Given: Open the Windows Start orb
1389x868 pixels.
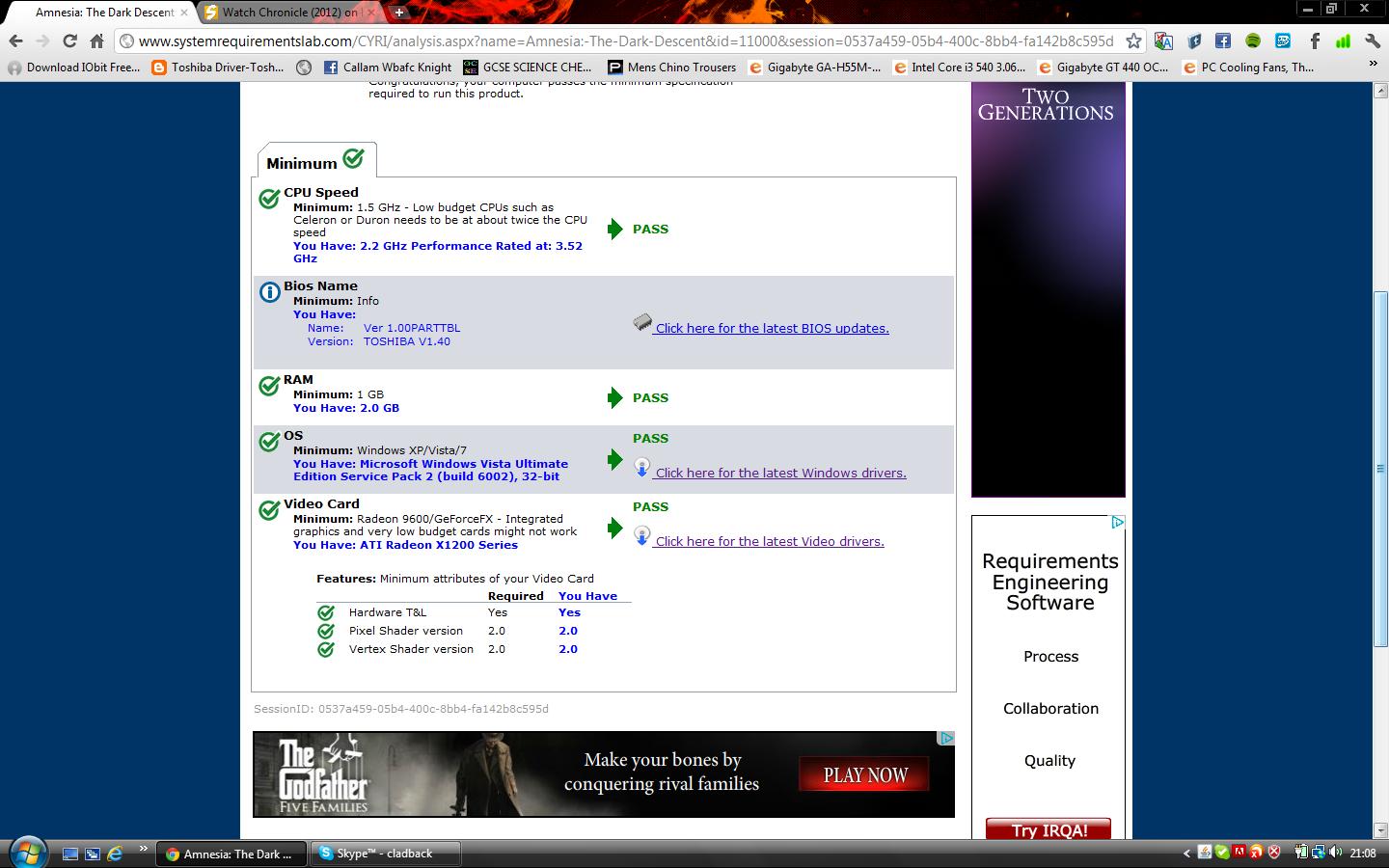Looking at the screenshot, I should 26,852.
